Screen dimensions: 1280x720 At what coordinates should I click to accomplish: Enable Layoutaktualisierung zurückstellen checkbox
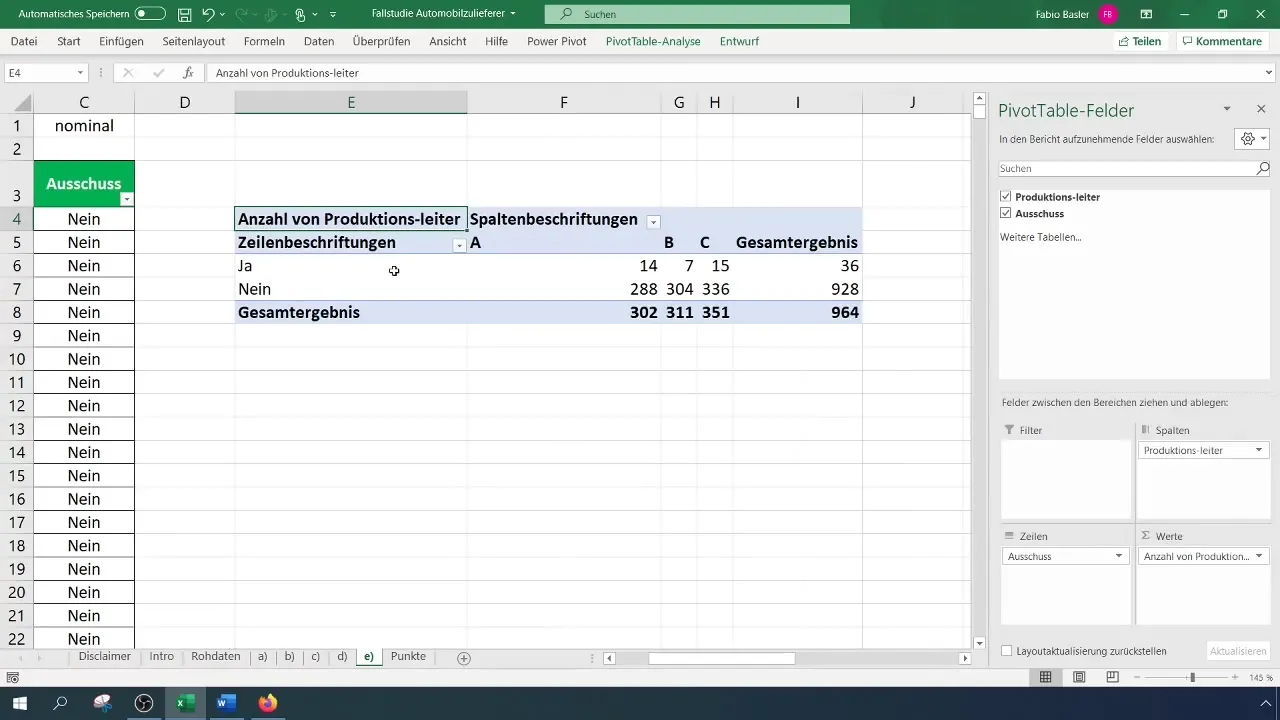click(1006, 651)
